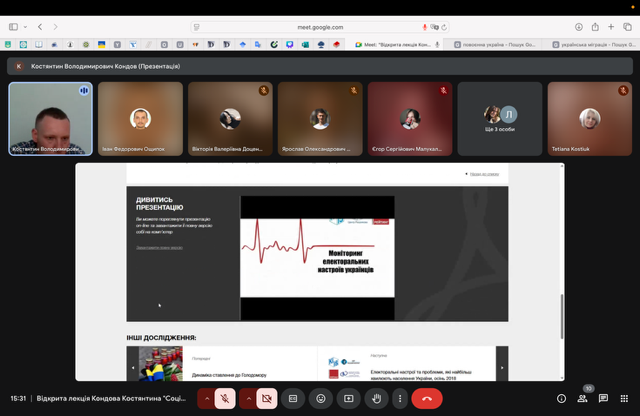Switch to the Meet lecture browser tab
This screenshot has width=640, height=416.
tap(396, 44)
